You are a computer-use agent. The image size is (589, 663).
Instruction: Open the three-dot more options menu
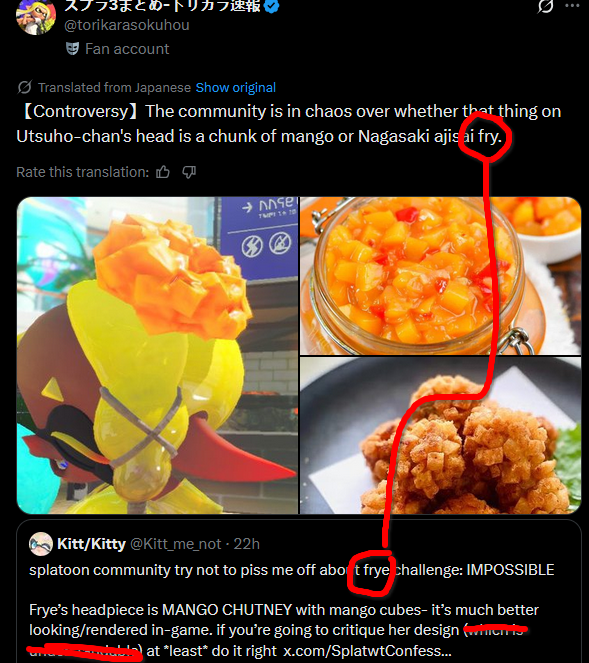click(x=572, y=5)
